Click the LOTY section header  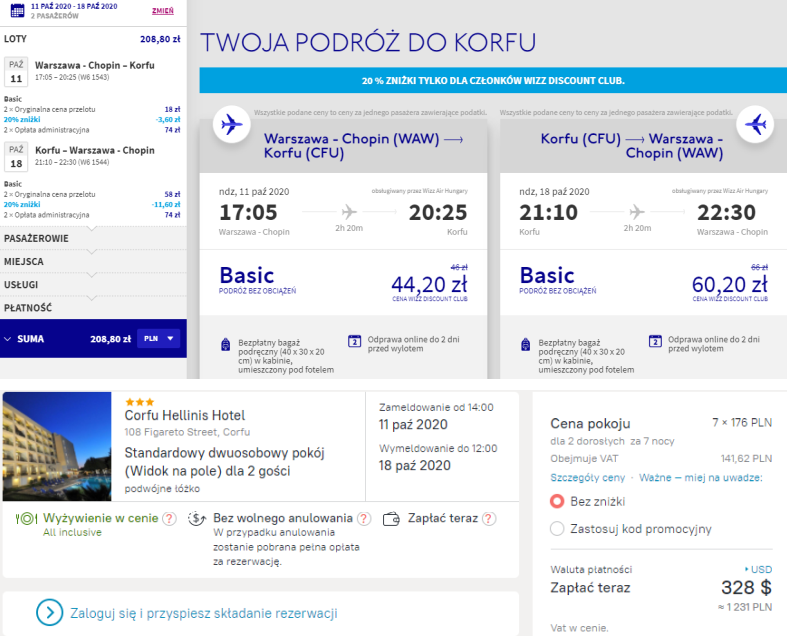[16, 39]
